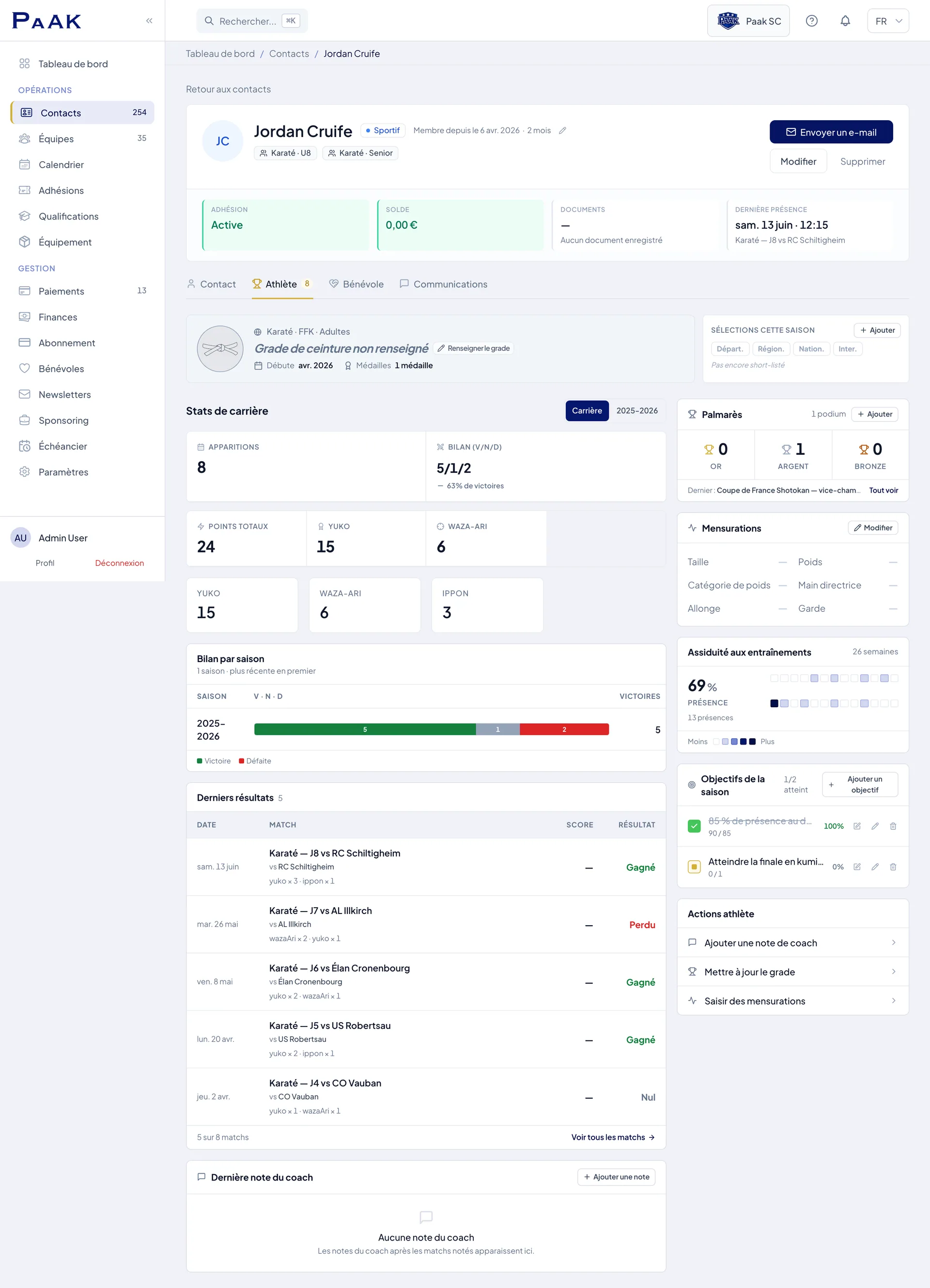The width and height of the screenshot is (930, 1288).
Task: Open the help question-mark icon
Action: click(x=811, y=21)
